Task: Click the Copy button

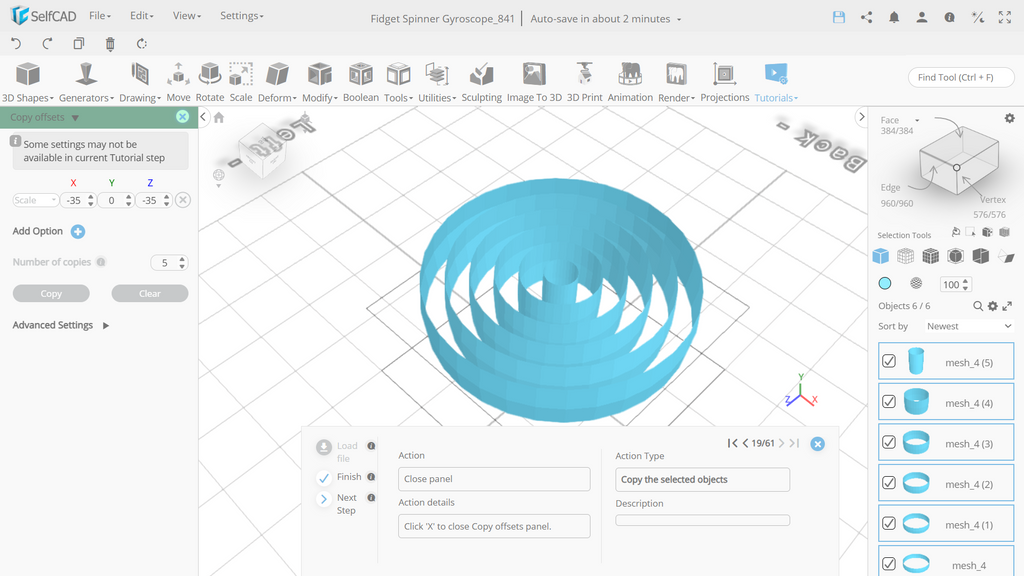Action: [x=51, y=294]
